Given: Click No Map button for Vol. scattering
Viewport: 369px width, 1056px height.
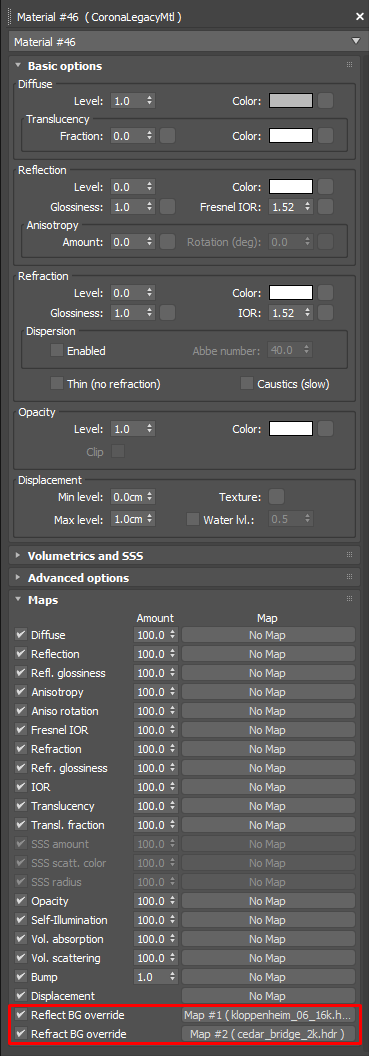Looking at the screenshot, I should pyautogui.click(x=268, y=958).
